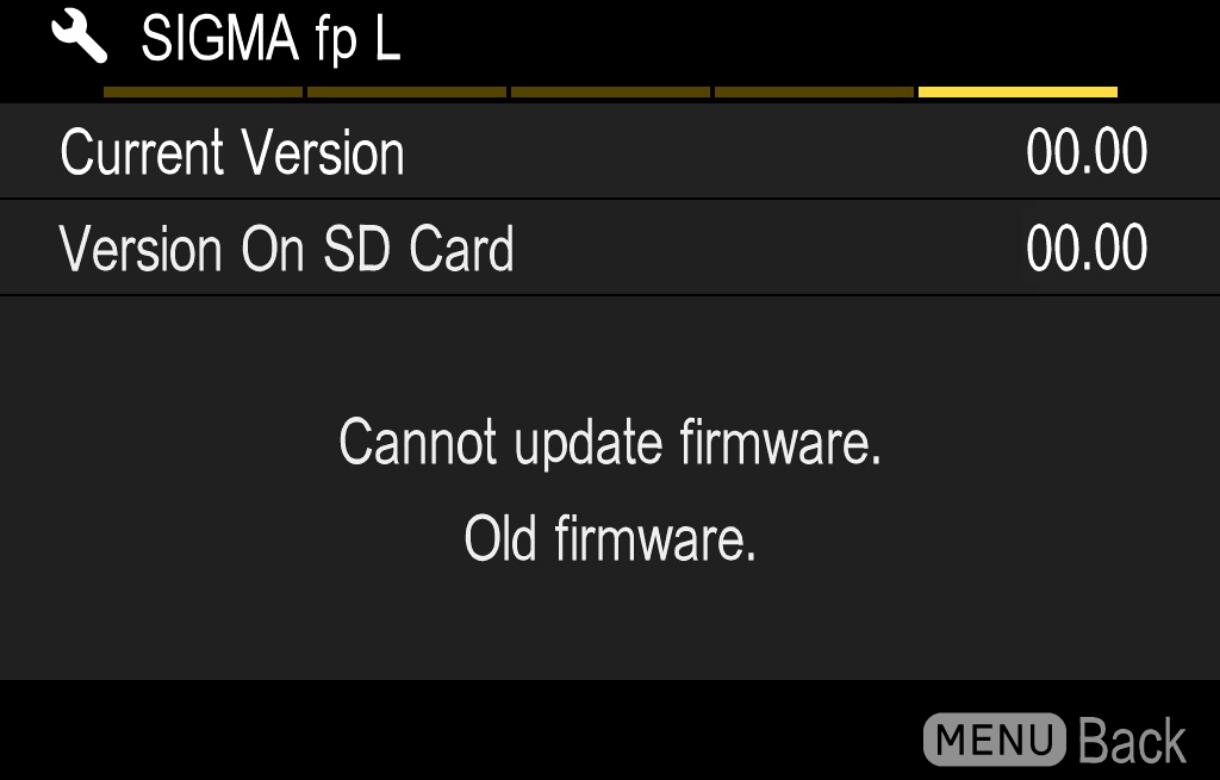Click empty row space after Version On SD Card

pyautogui.click(x=770, y=249)
